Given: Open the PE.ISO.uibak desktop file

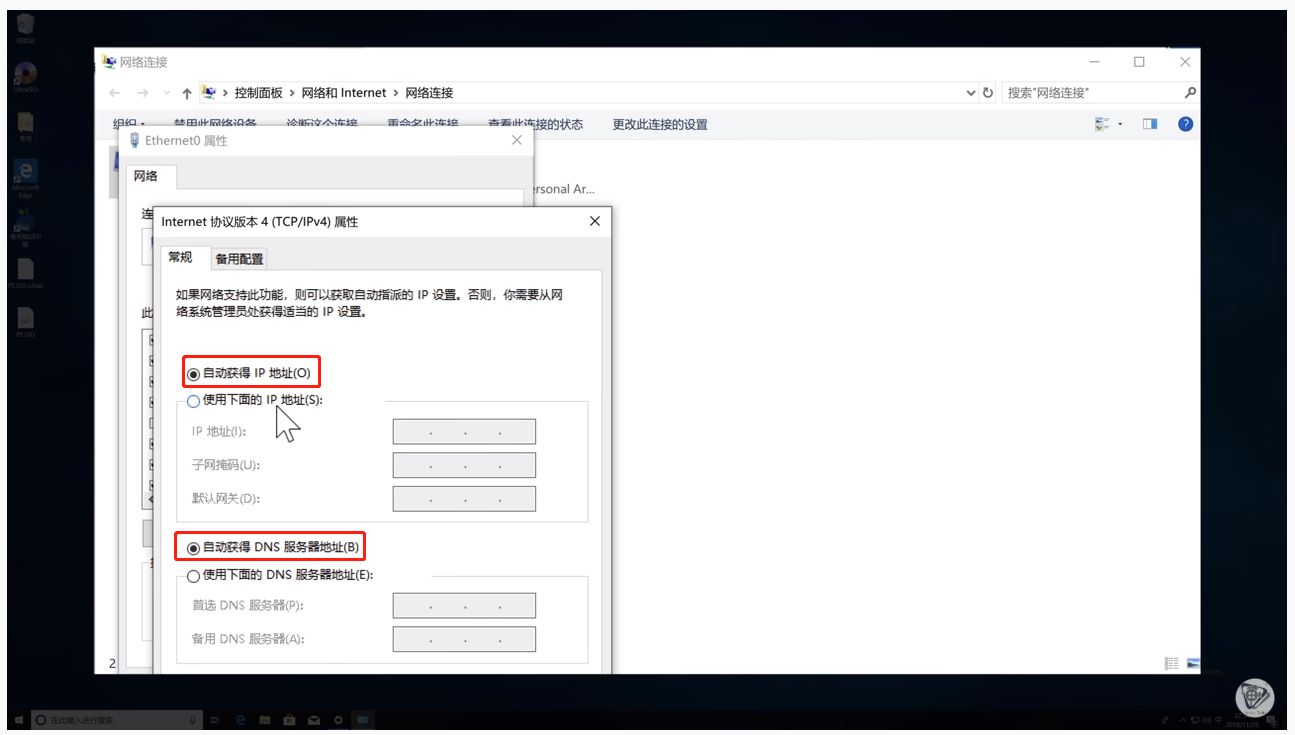Looking at the screenshot, I should (26, 272).
